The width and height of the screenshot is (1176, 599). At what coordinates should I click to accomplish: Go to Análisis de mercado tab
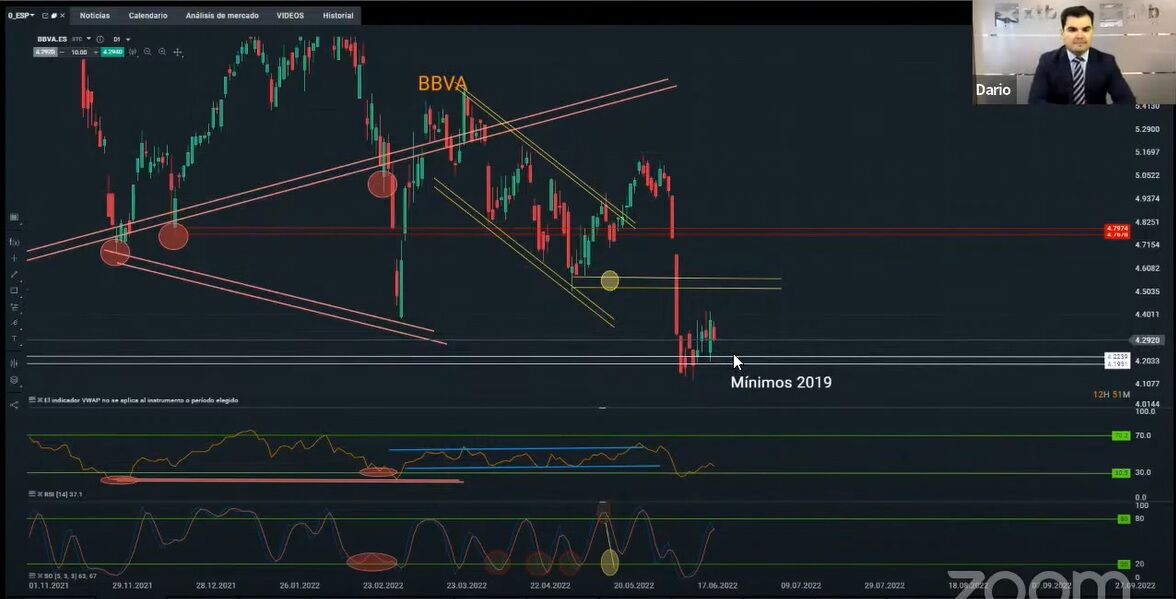click(222, 16)
